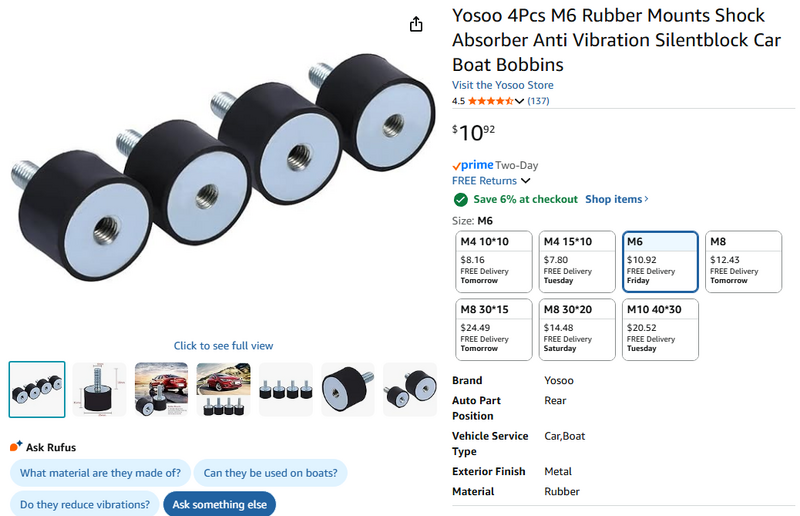Screen dimensions: 800x516
Task: Click the Shop items link
Action: (x=616, y=199)
